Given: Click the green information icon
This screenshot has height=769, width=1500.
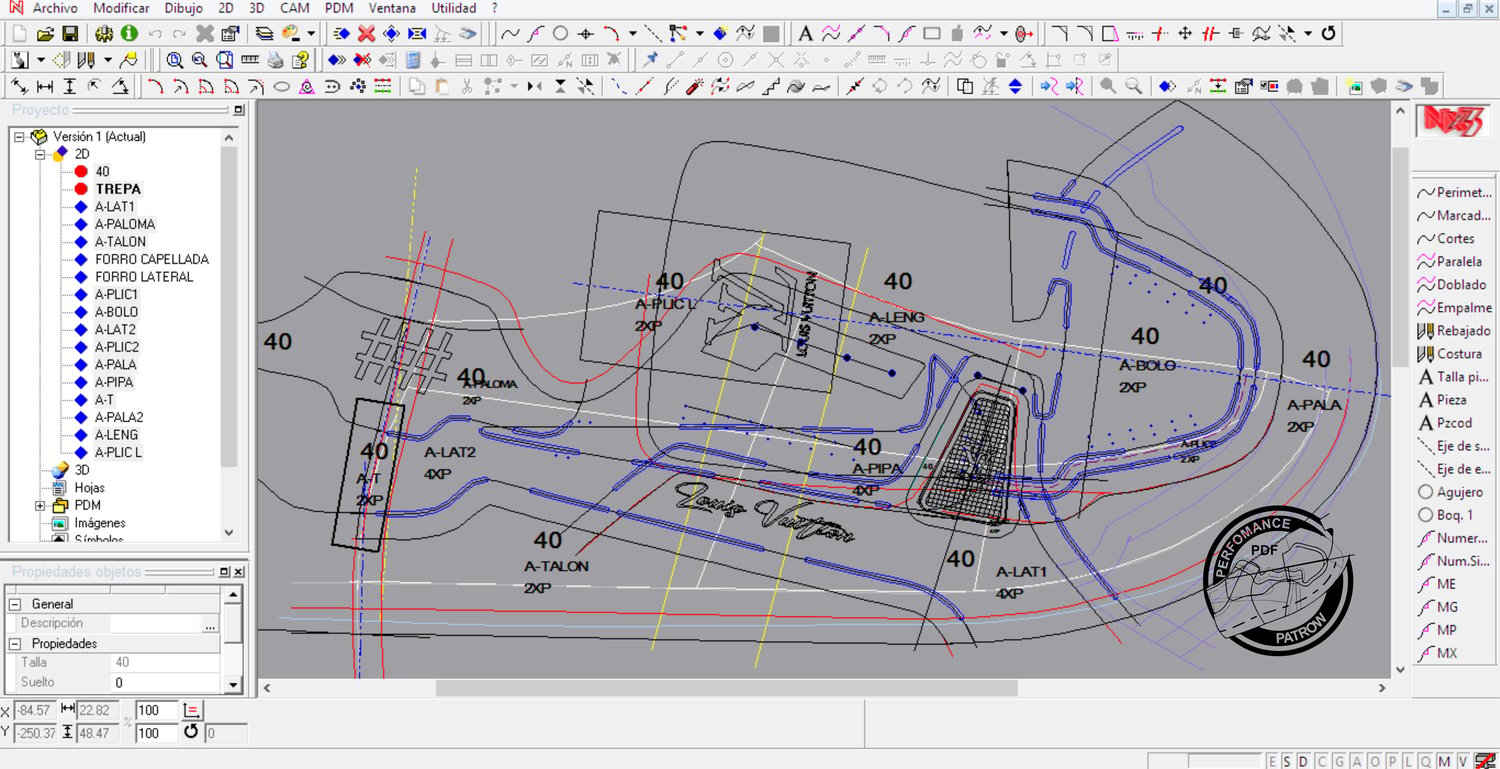Looking at the screenshot, I should pos(129,34).
